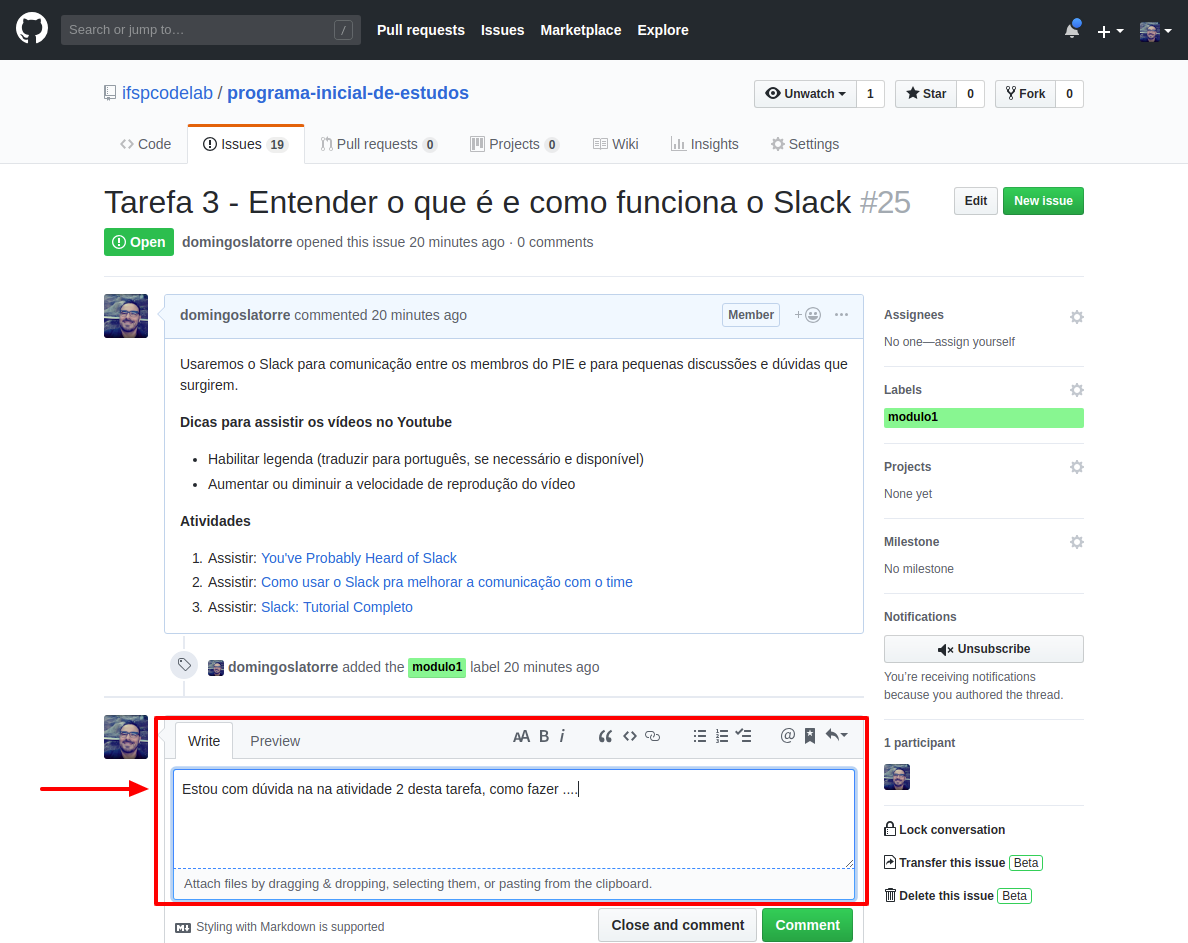Switch to the Settings tab
The image size is (1188, 943).
(805, 144)
